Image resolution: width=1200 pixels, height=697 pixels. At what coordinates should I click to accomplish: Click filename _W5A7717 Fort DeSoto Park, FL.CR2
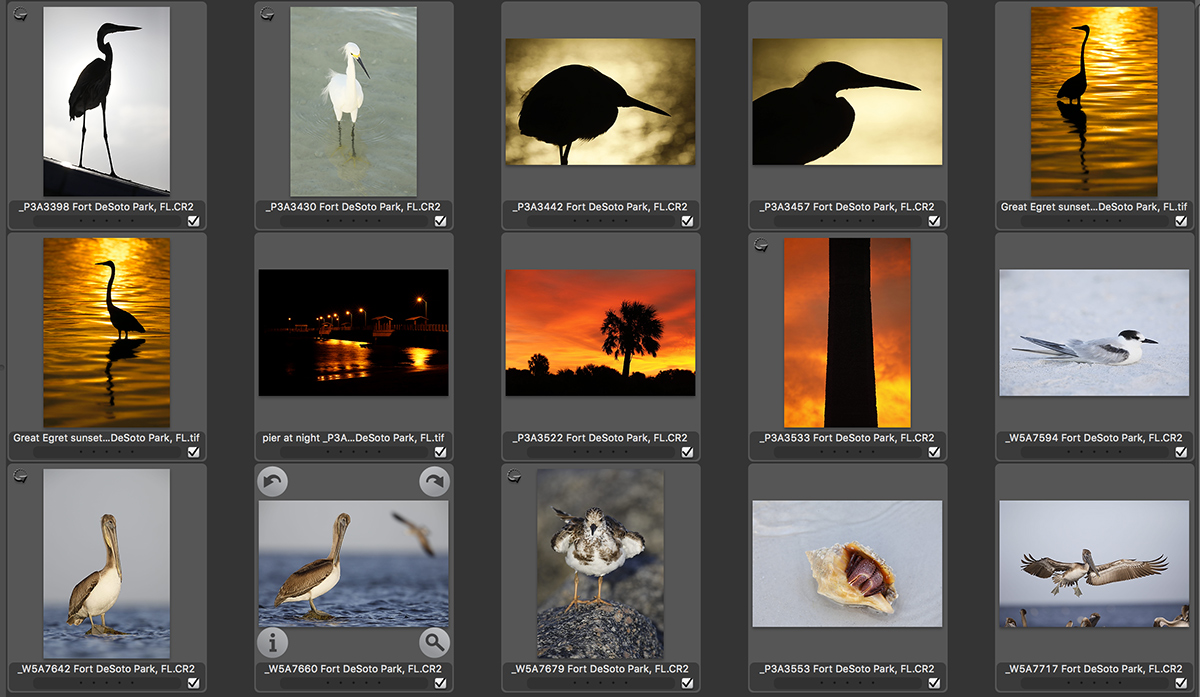click(1094, 669)
